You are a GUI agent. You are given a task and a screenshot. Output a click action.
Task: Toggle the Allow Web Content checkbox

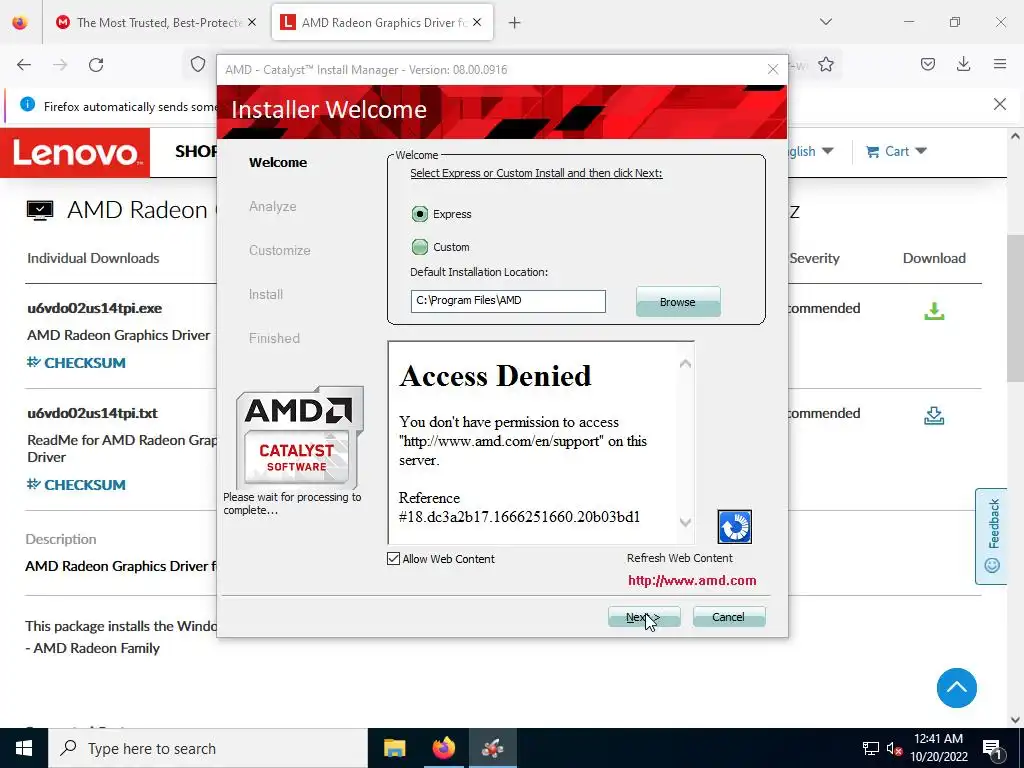393,558
